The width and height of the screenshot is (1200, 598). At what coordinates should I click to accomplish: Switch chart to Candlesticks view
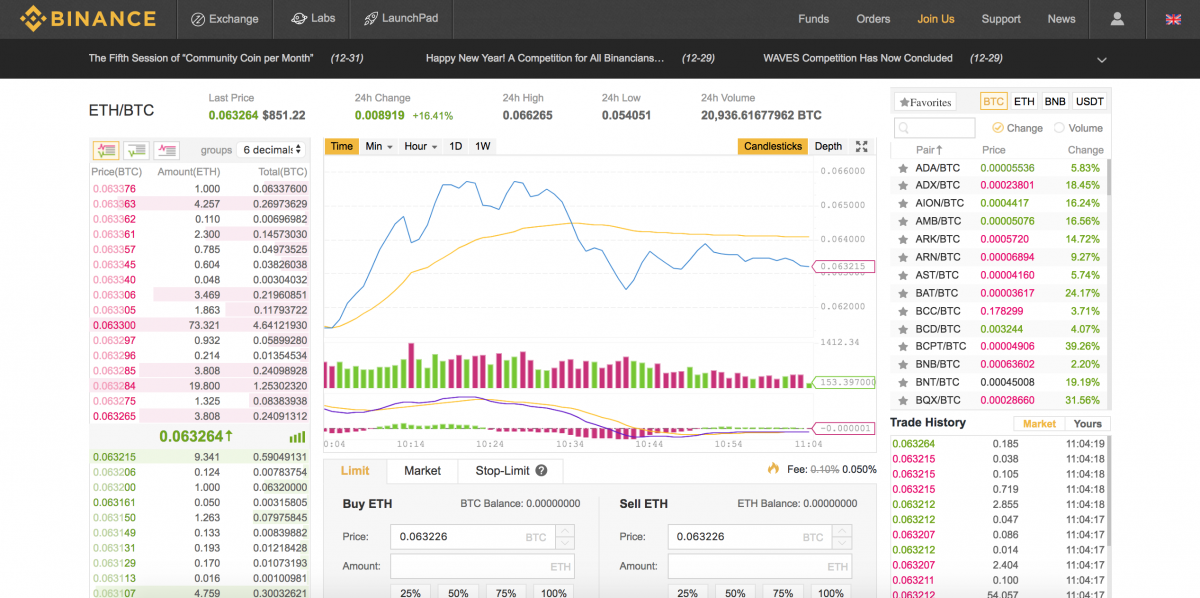coord(773,146)
